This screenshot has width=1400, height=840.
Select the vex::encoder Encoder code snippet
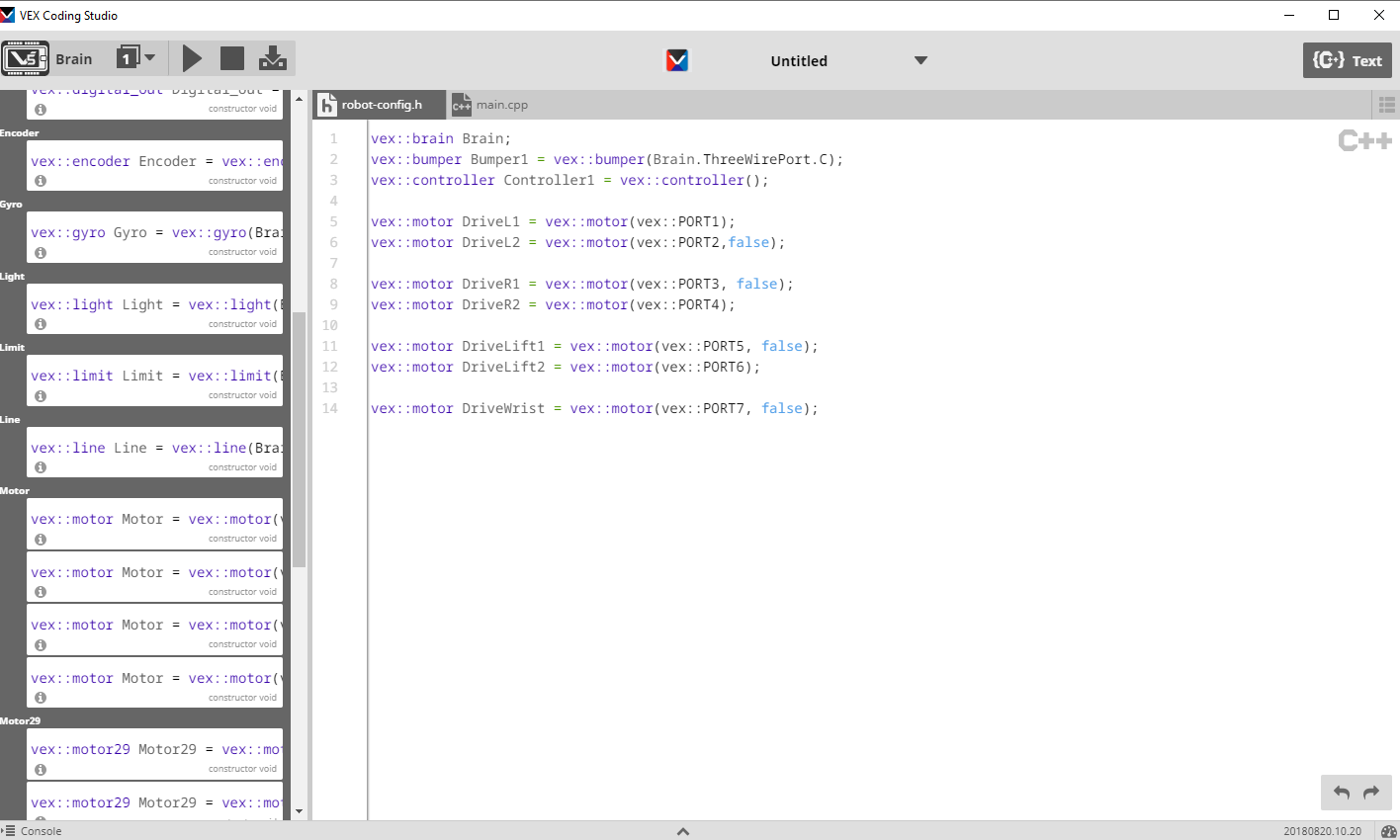(x=155, y=165)
